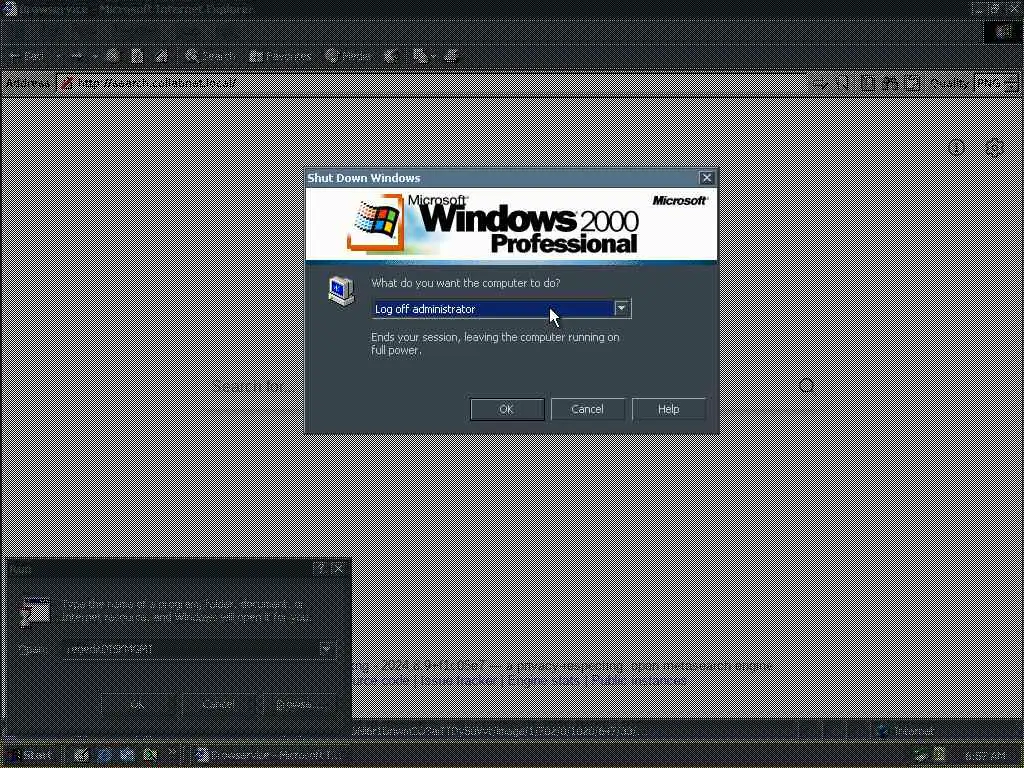The image size is (1024, 768).
Task: Click the question mark button in Run dialog
Action: click(320, 569)
